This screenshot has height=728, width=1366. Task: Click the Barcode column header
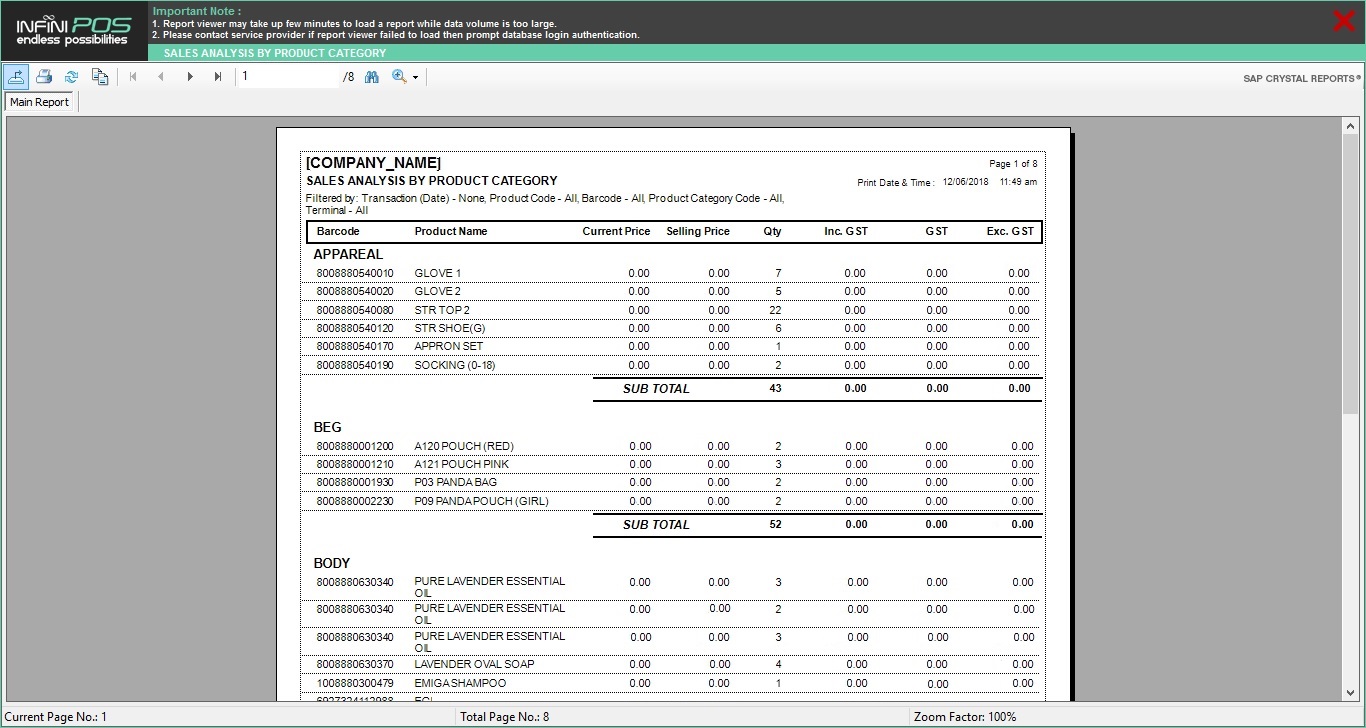(338, 231)
